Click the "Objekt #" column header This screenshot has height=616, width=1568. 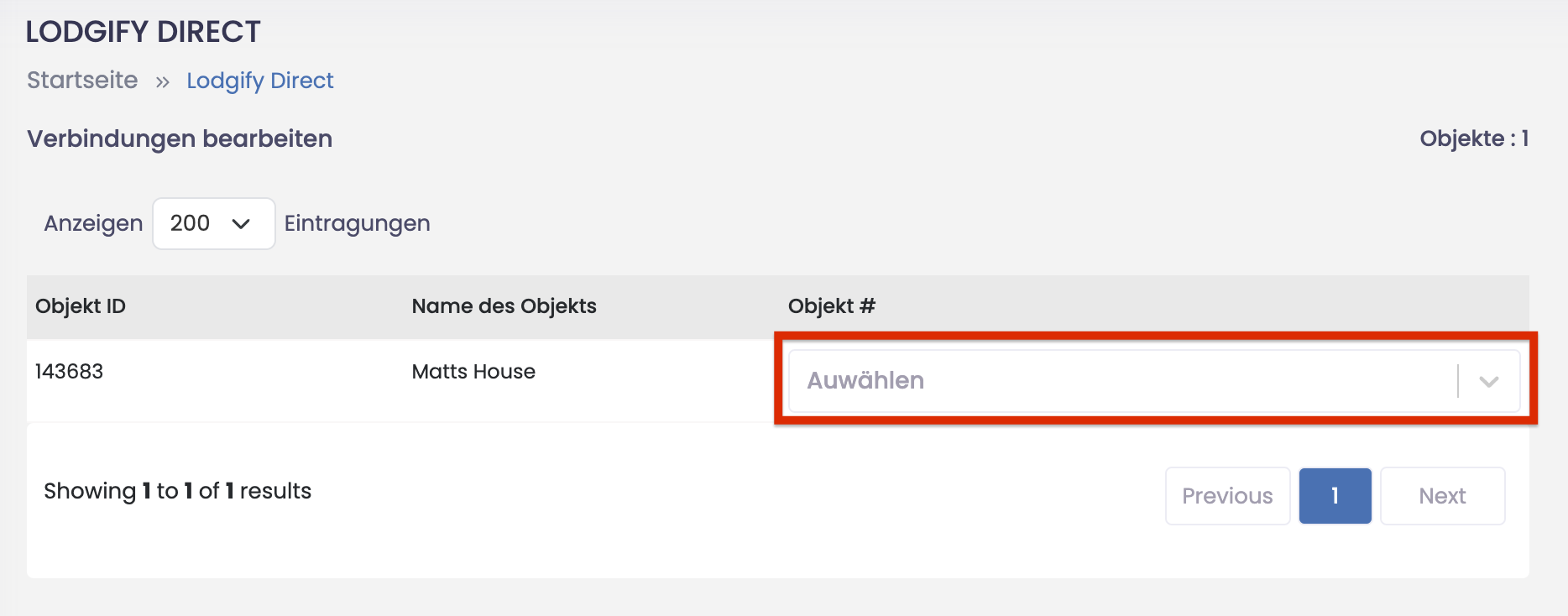point(832,306)
